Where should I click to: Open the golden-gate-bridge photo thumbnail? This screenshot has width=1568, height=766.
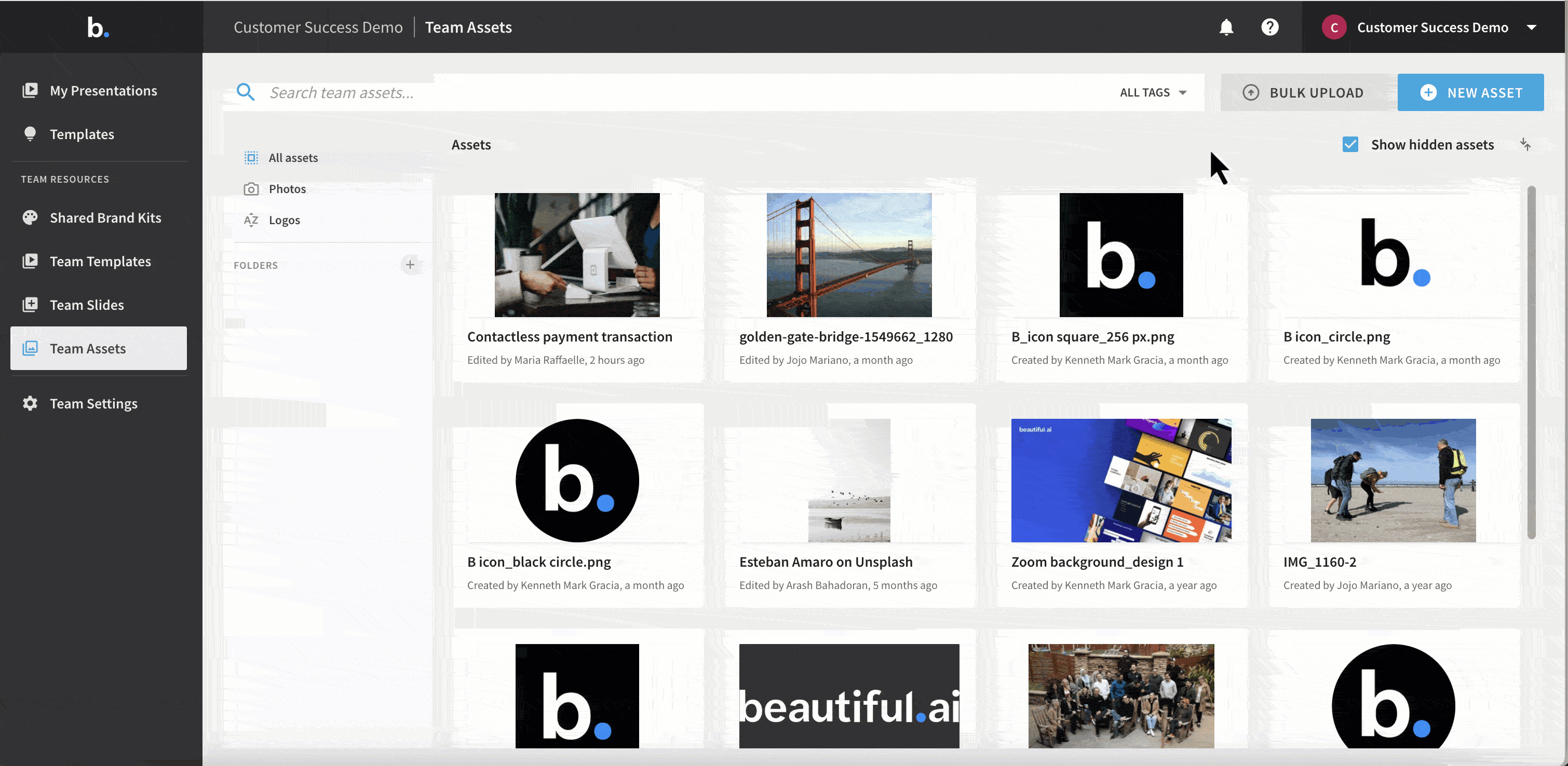coord(849,255)
